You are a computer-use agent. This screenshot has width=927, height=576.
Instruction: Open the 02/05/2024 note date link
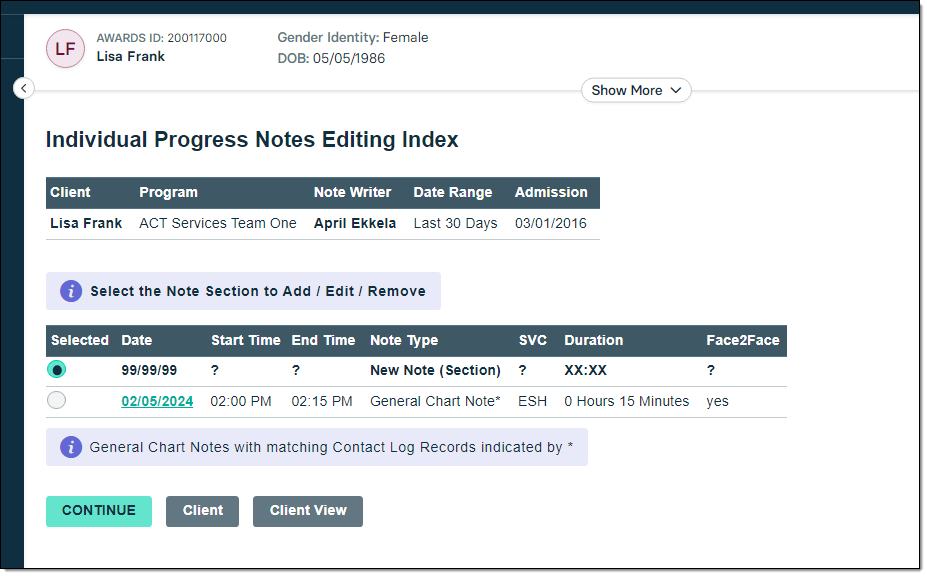click(157, 401)
